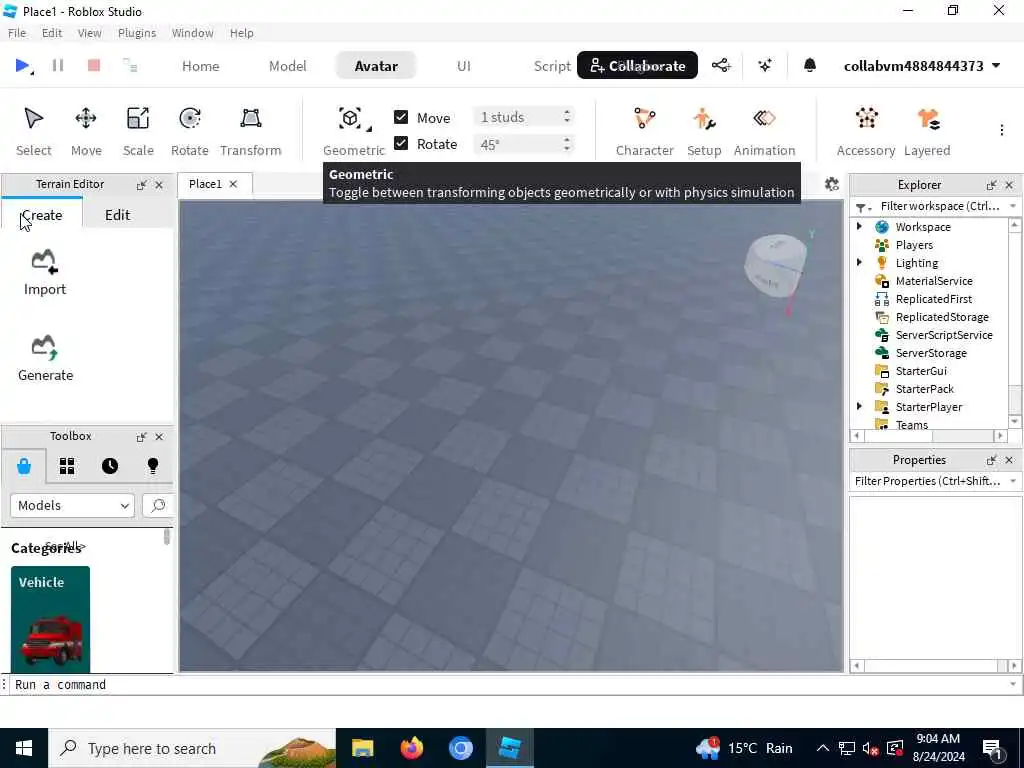Viewport: 1024px width, 768px height.
Task: Switch to the UI ribbon tab
Action: click(464, 66)
